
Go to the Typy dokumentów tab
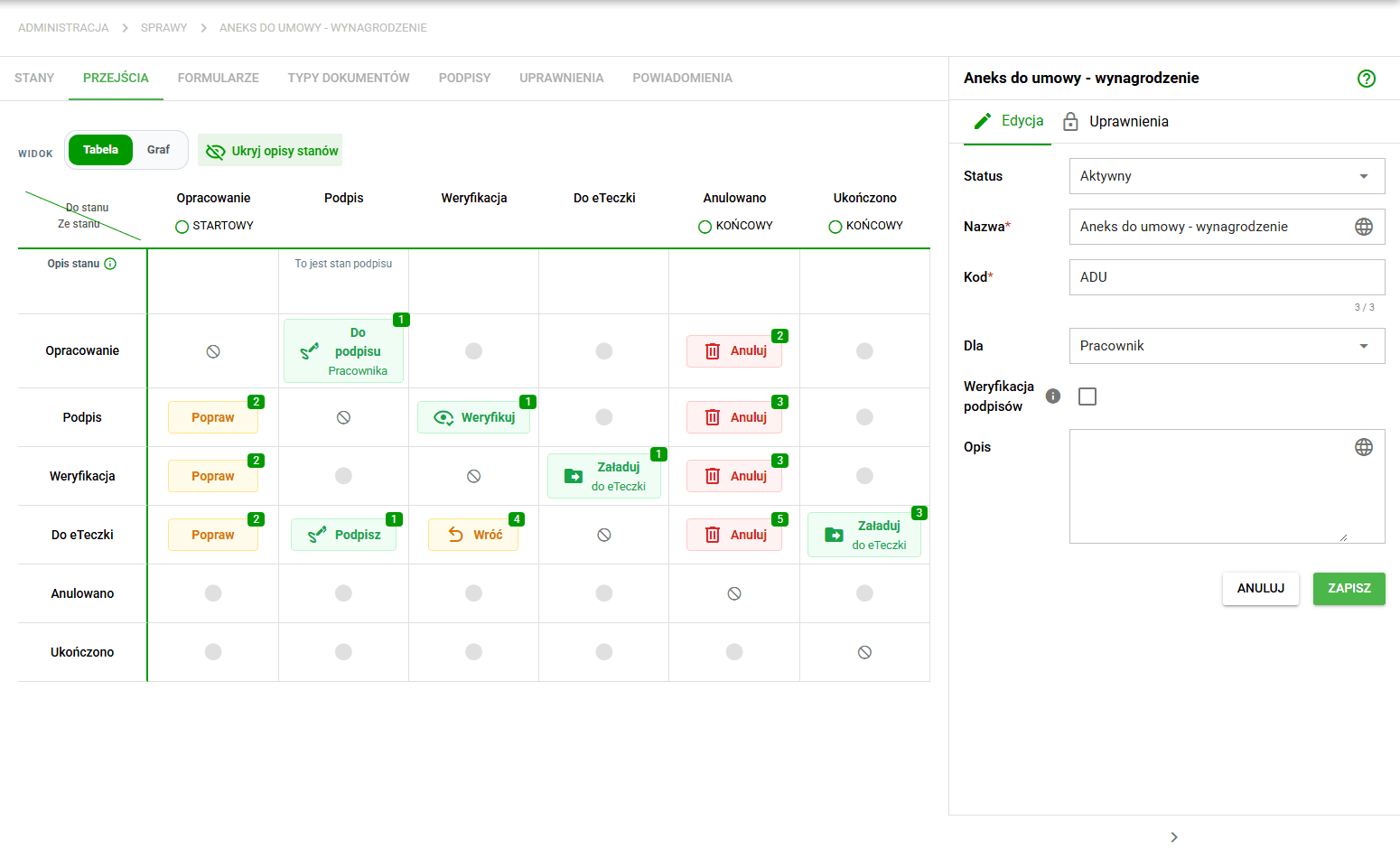click(x=349, y=78)
